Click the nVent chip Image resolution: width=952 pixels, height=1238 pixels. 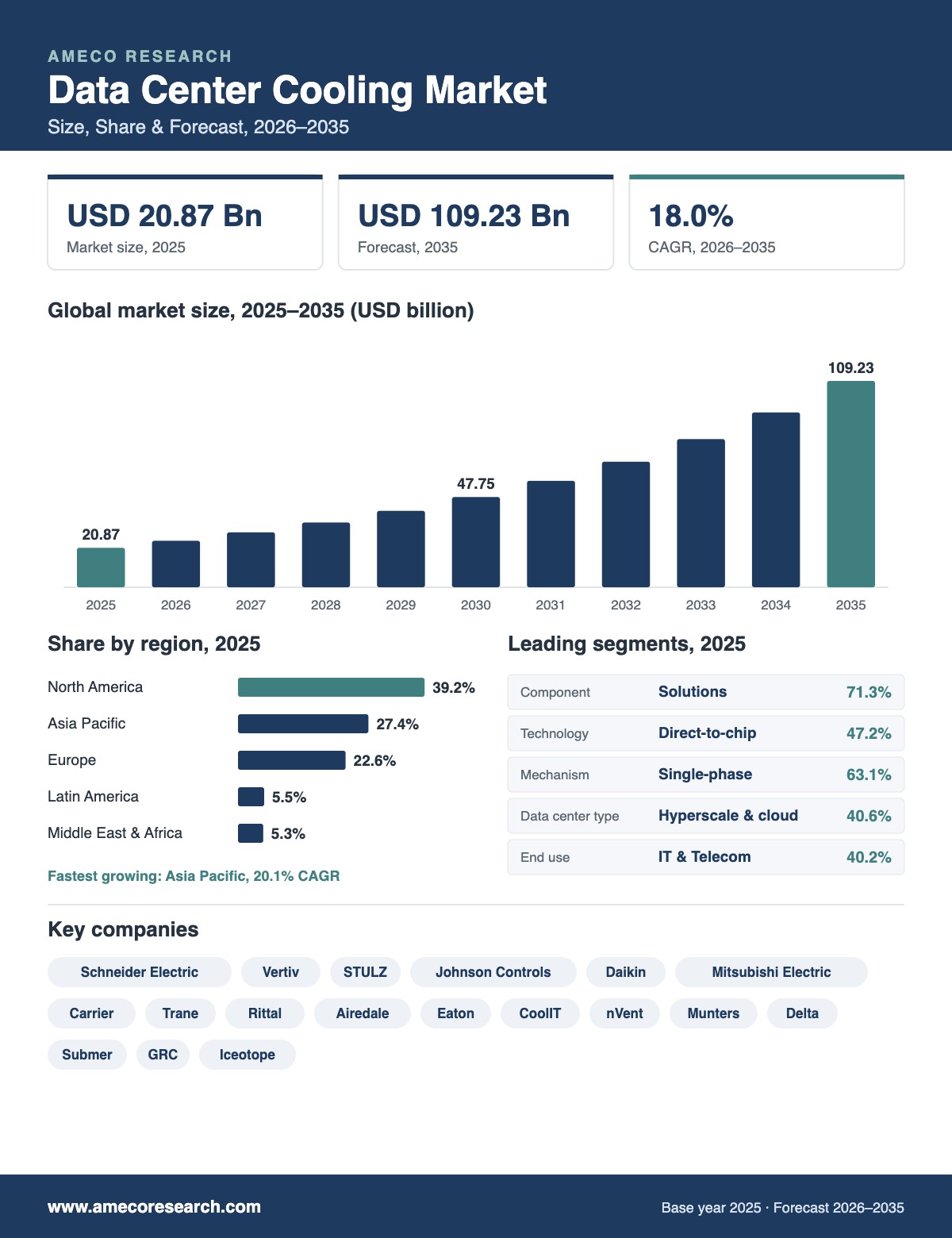624,1013
